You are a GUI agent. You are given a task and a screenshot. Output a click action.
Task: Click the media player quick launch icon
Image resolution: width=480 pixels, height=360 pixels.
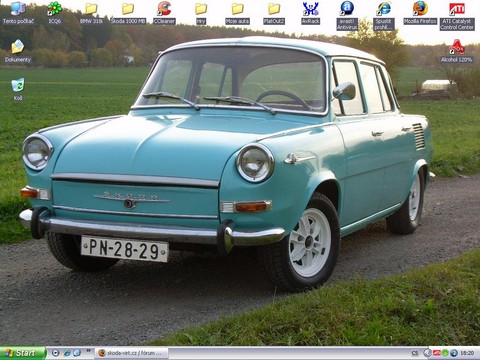(56, 353)
